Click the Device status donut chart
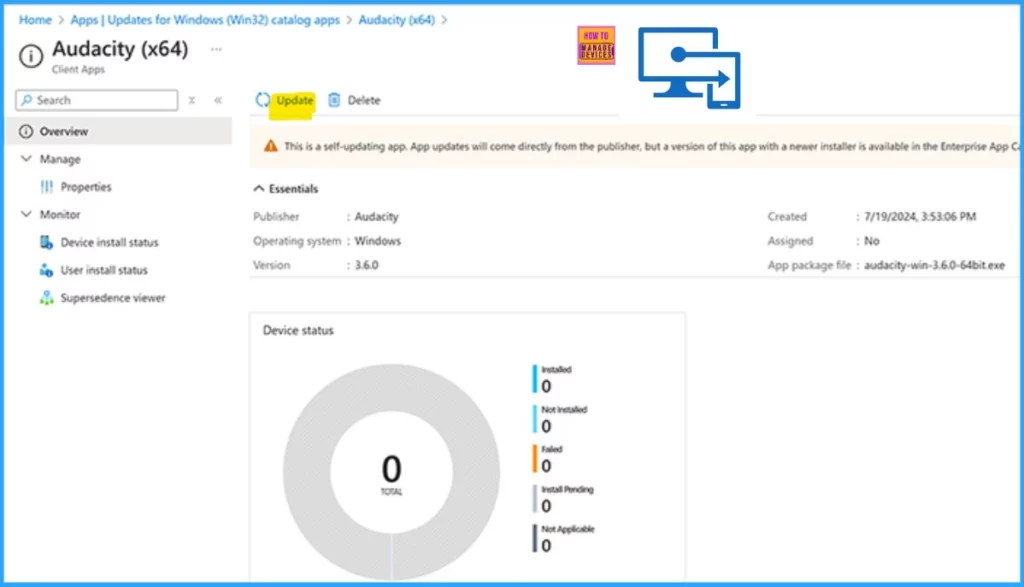The image size is (1024, 587). (391, 472)
